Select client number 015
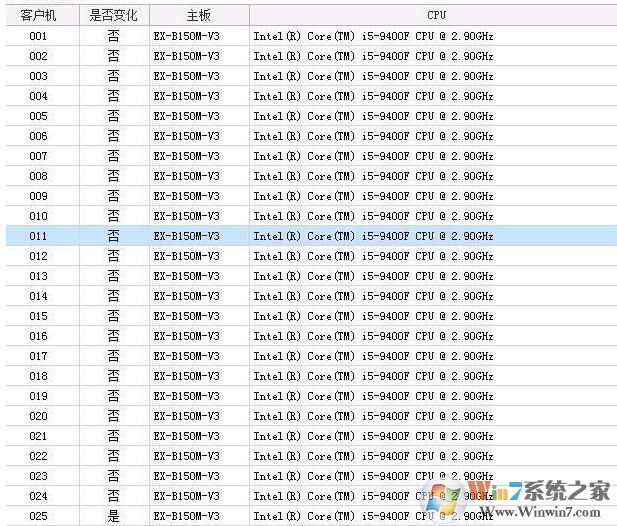This screenshot has width=617, height=526. 38,316
